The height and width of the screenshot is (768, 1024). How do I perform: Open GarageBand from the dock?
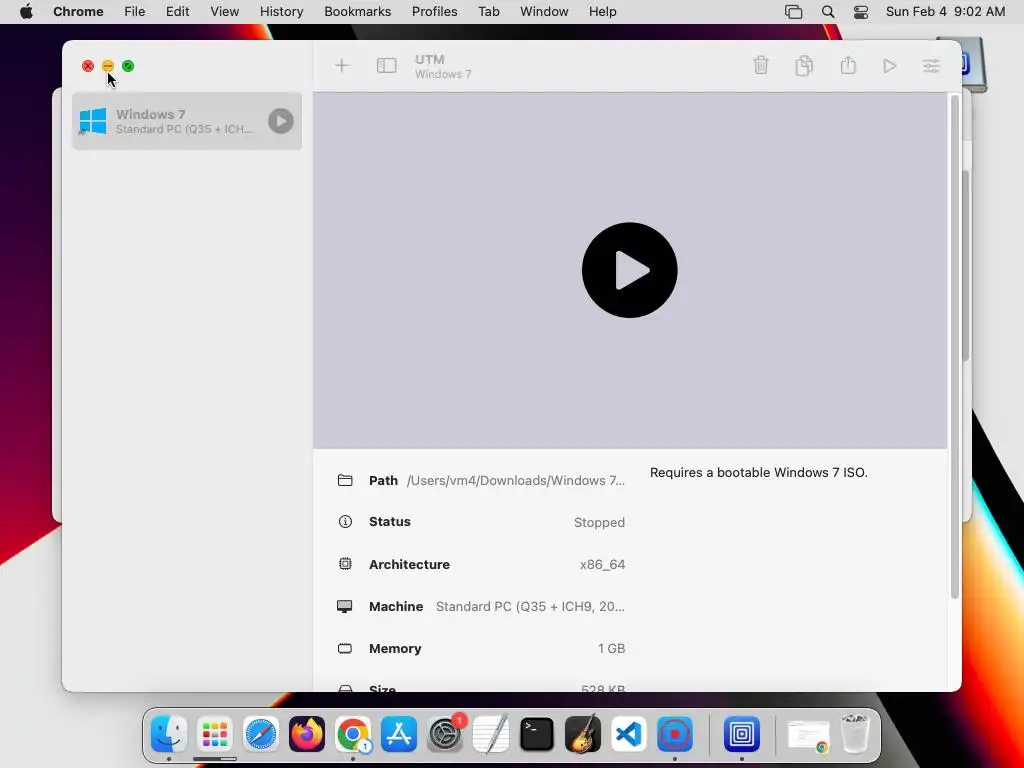[x=583, y=734]
